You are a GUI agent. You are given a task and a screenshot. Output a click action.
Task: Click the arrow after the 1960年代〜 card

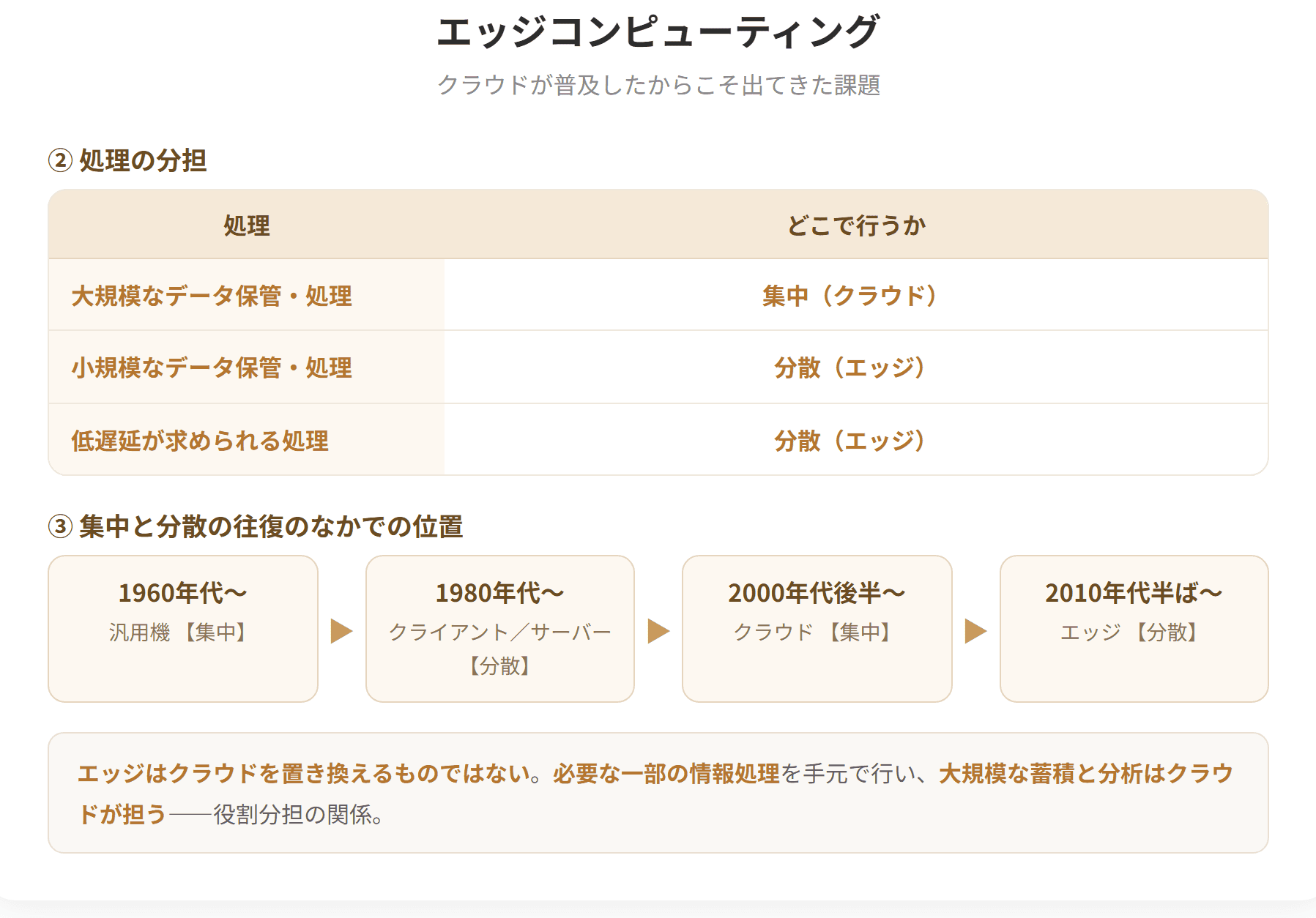342,631
